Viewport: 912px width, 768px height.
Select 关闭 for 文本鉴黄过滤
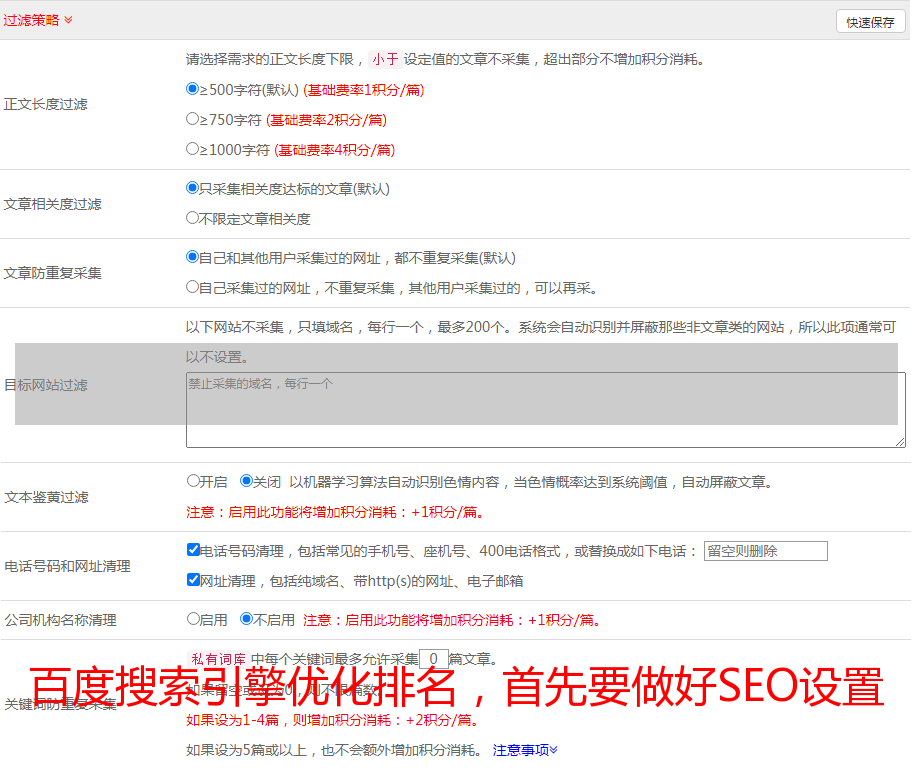(x=247, y=481)
